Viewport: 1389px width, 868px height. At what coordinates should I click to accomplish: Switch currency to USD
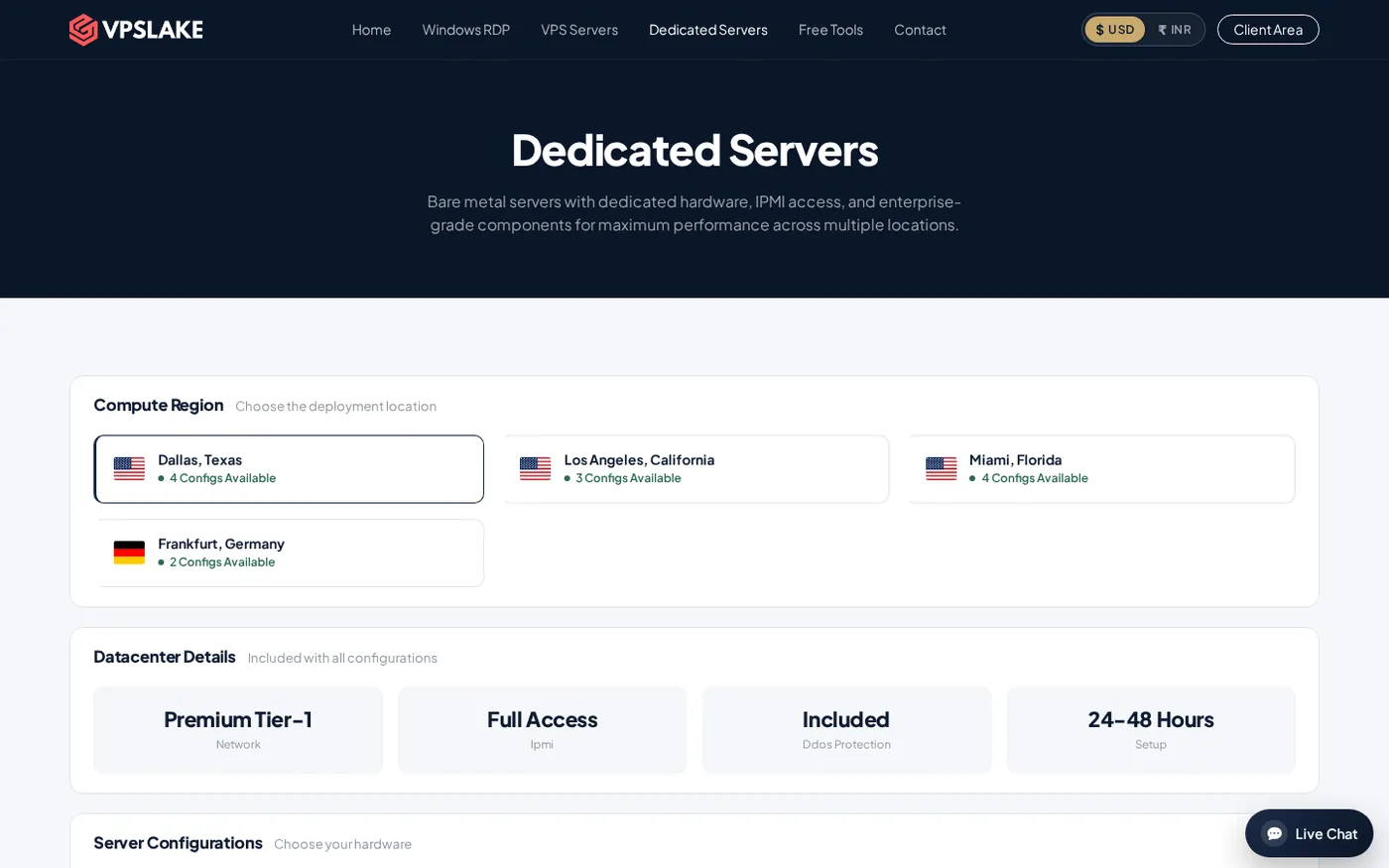(1115, 30)
